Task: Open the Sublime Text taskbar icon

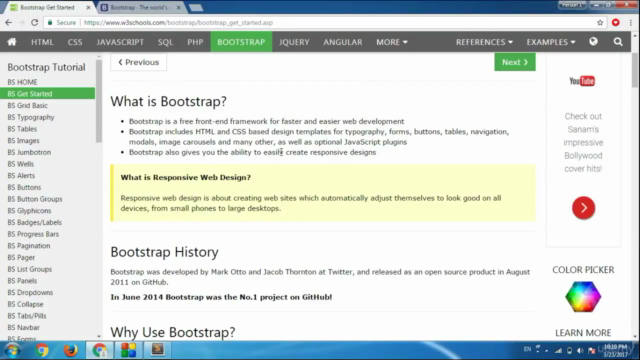Action: (x=158, y=350)
